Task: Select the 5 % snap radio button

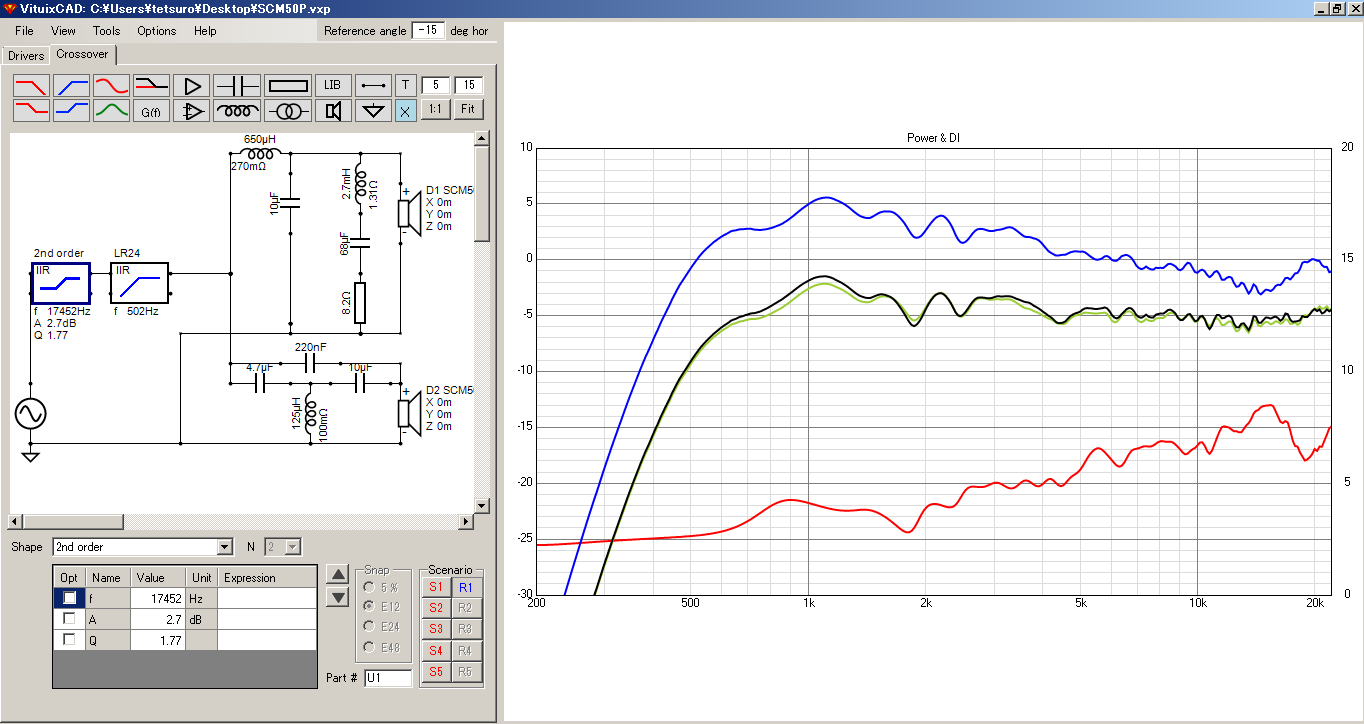Action: 369,587
